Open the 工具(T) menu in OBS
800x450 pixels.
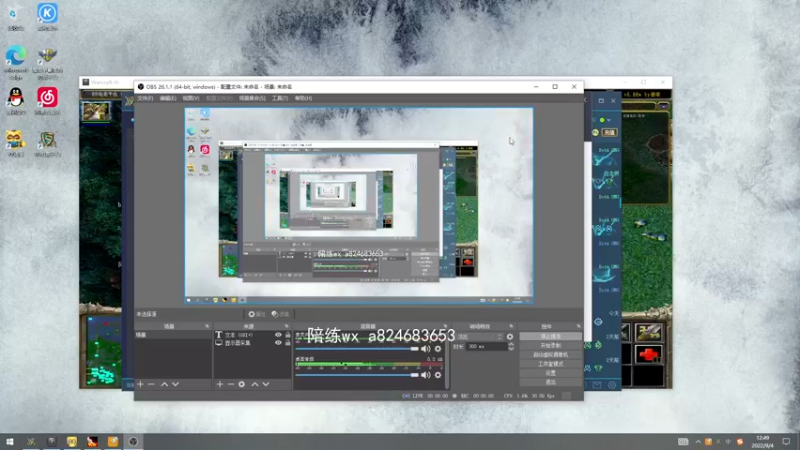point(280,98)
